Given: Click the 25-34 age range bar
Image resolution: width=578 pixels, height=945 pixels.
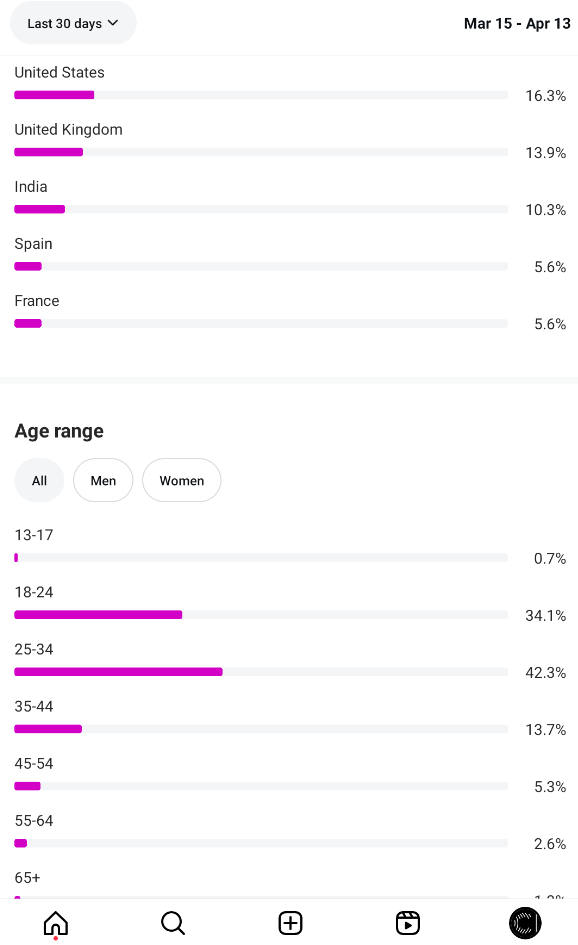Looking at the screenshot, I should [261, 671].
